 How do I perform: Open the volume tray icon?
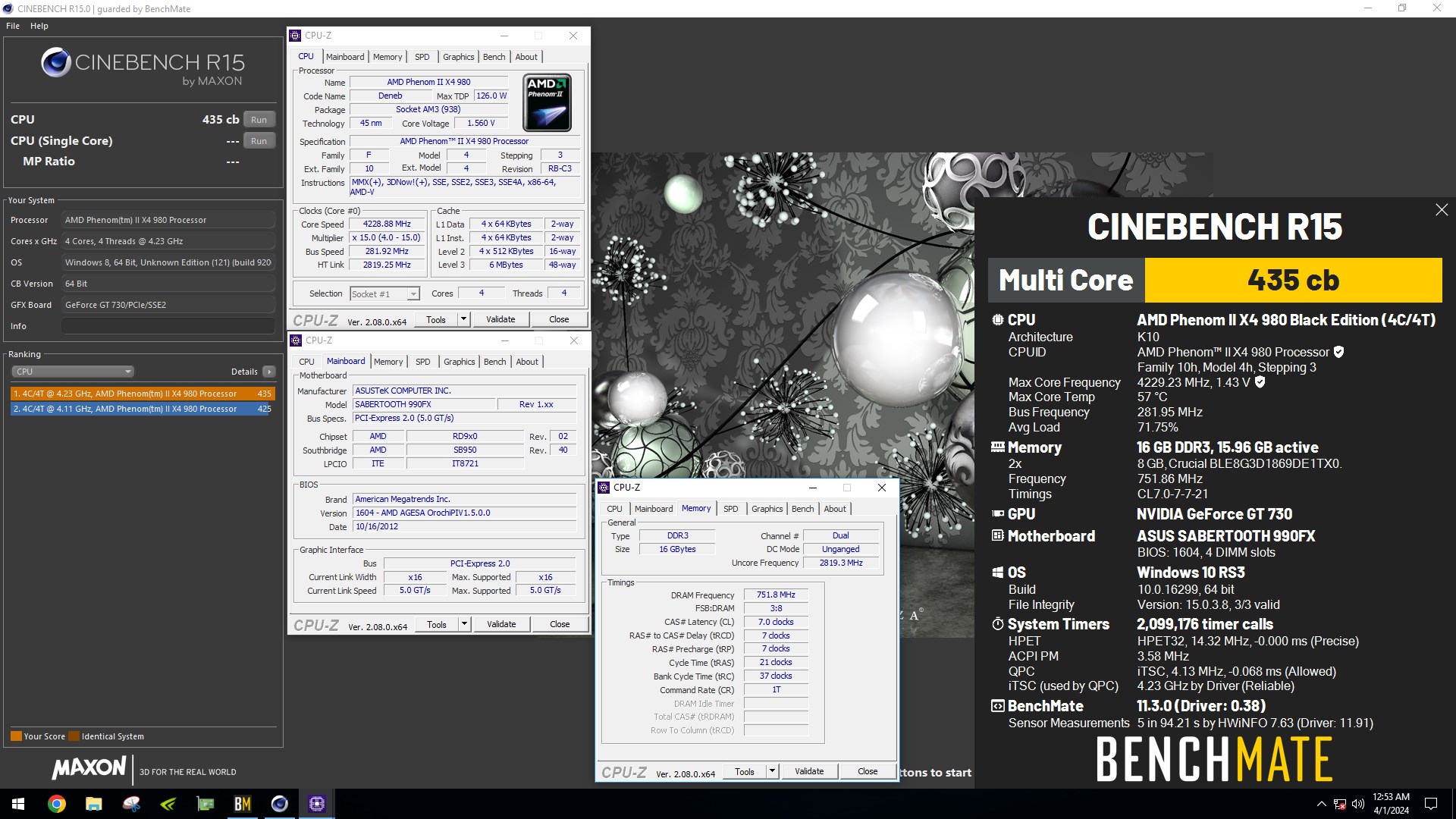pos(1357,804)
